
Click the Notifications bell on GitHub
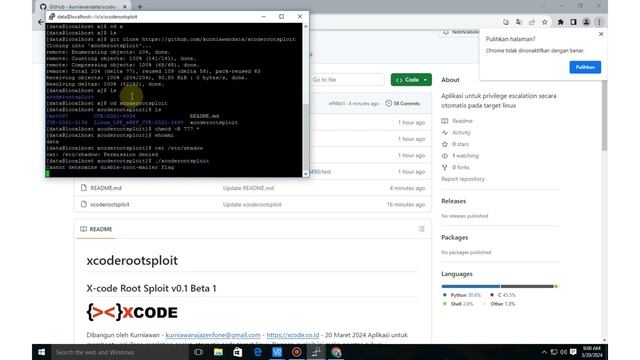pyautogui.click(x=446, y=32)
